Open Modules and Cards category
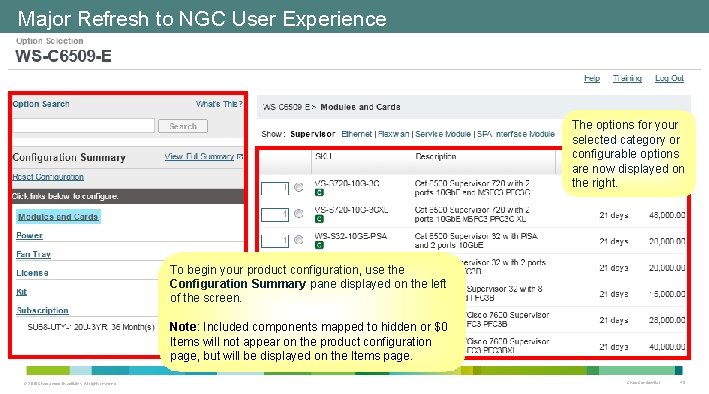Screen dimensions: 709x394 tap(58, 217)
